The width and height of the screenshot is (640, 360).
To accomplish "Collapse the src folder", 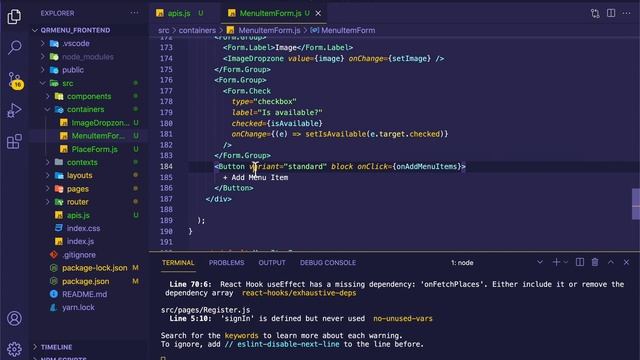I will tap(67, 83).
